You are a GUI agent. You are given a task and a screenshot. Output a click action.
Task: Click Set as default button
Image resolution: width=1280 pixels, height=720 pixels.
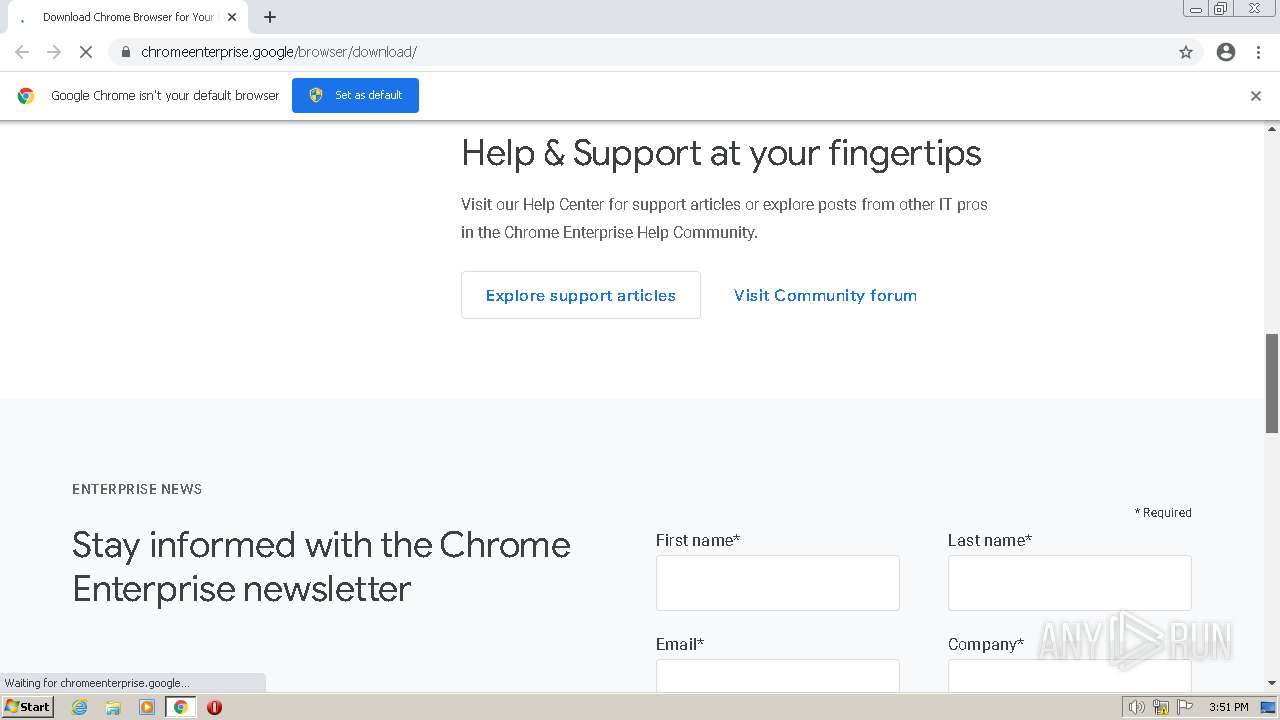click(x=355, y=95)
